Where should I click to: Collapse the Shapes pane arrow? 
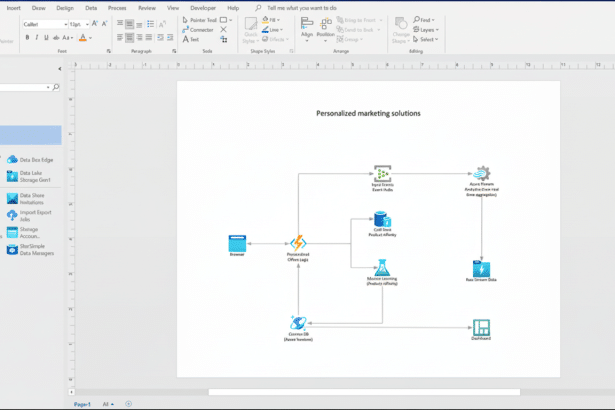tap(60, 69)
